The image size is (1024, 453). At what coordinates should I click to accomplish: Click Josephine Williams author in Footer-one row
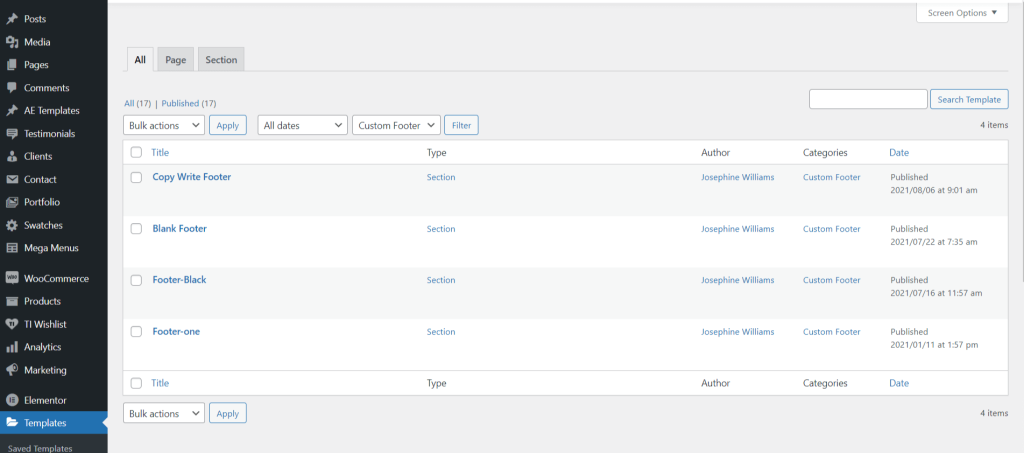point(737,332)
